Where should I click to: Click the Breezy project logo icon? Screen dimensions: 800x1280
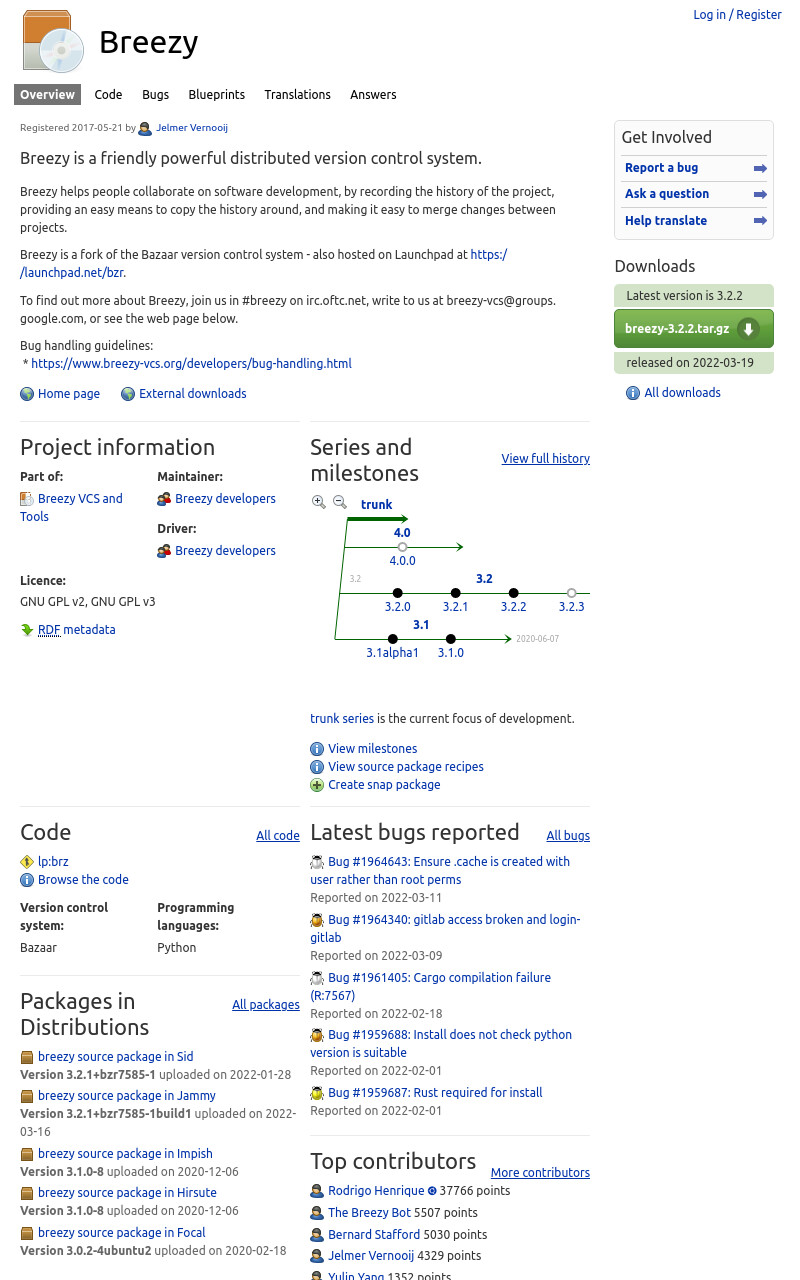point(52,42)
